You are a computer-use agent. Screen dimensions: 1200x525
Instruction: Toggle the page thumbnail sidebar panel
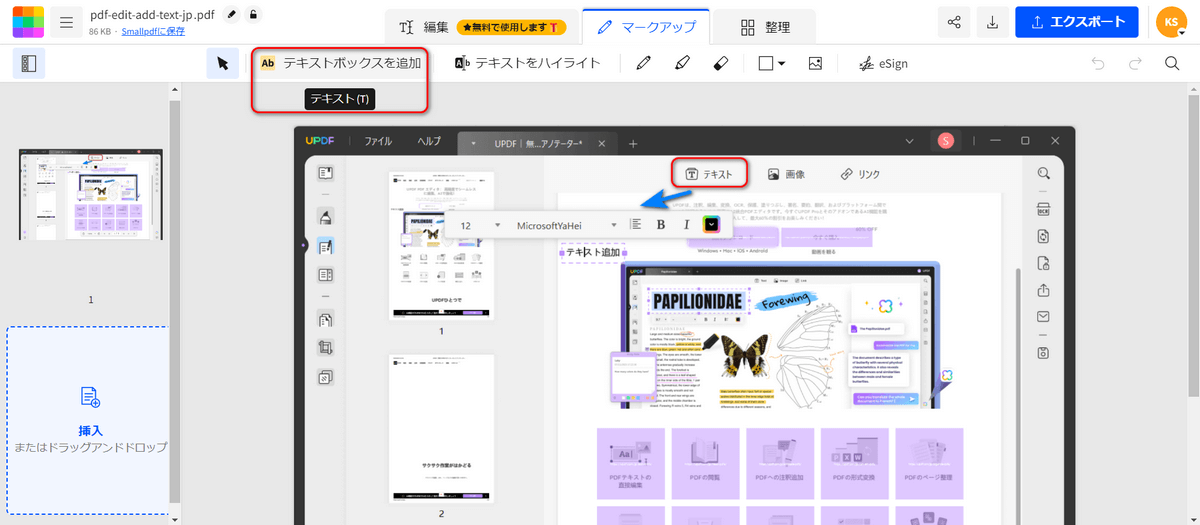click(x=29, y=63)
